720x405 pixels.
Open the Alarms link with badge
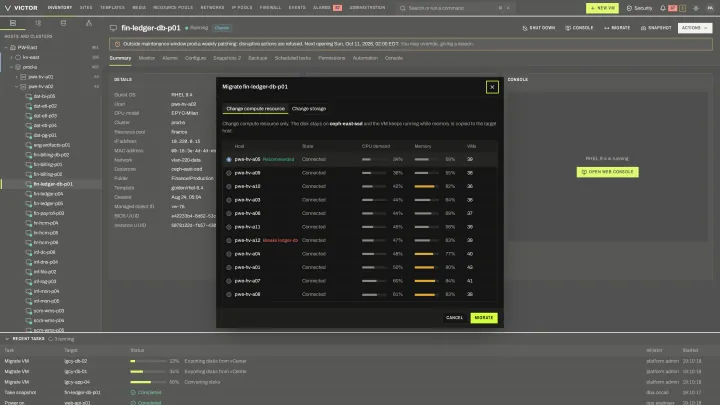(x=327, y=8)
